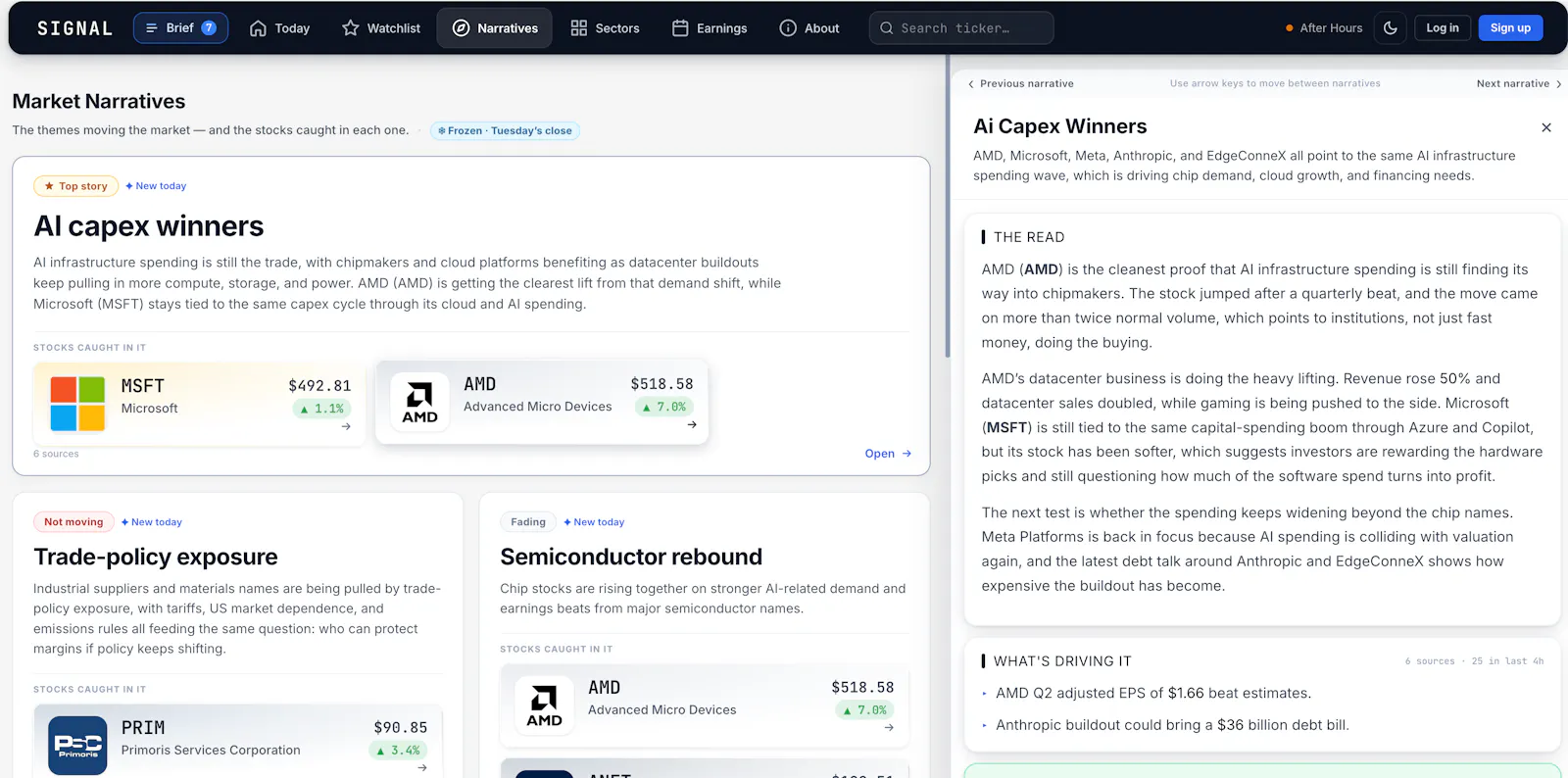Click the 6 sources count in What's Driving It

[x=1430, y=661]
